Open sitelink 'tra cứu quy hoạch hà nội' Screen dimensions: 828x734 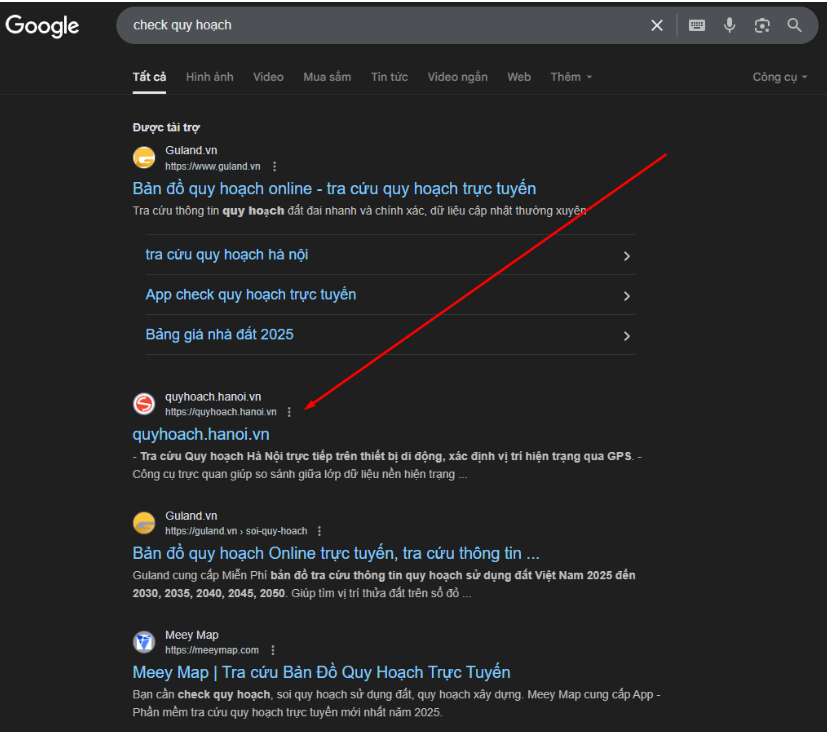point(227,255)
